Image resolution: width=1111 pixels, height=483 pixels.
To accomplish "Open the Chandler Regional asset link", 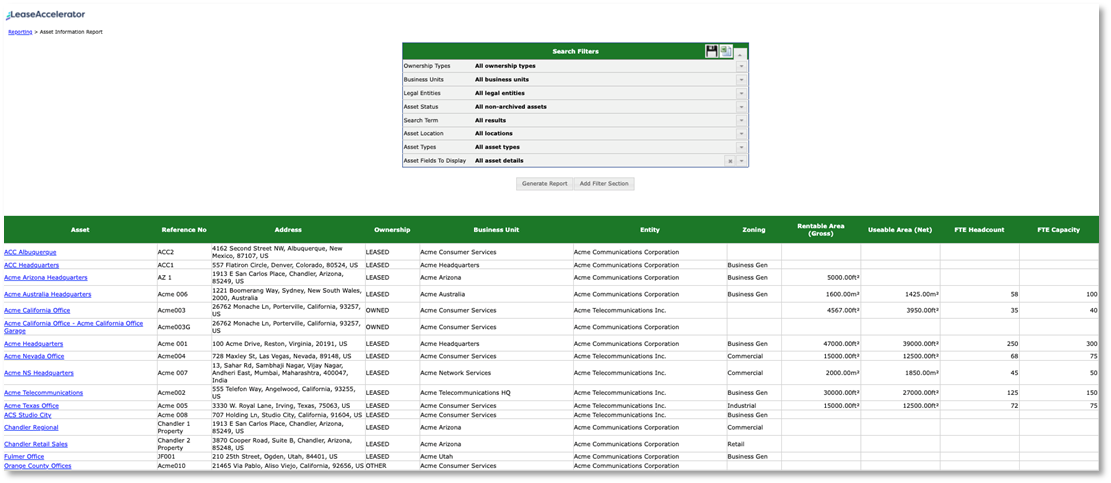I will tap(31, 427).
